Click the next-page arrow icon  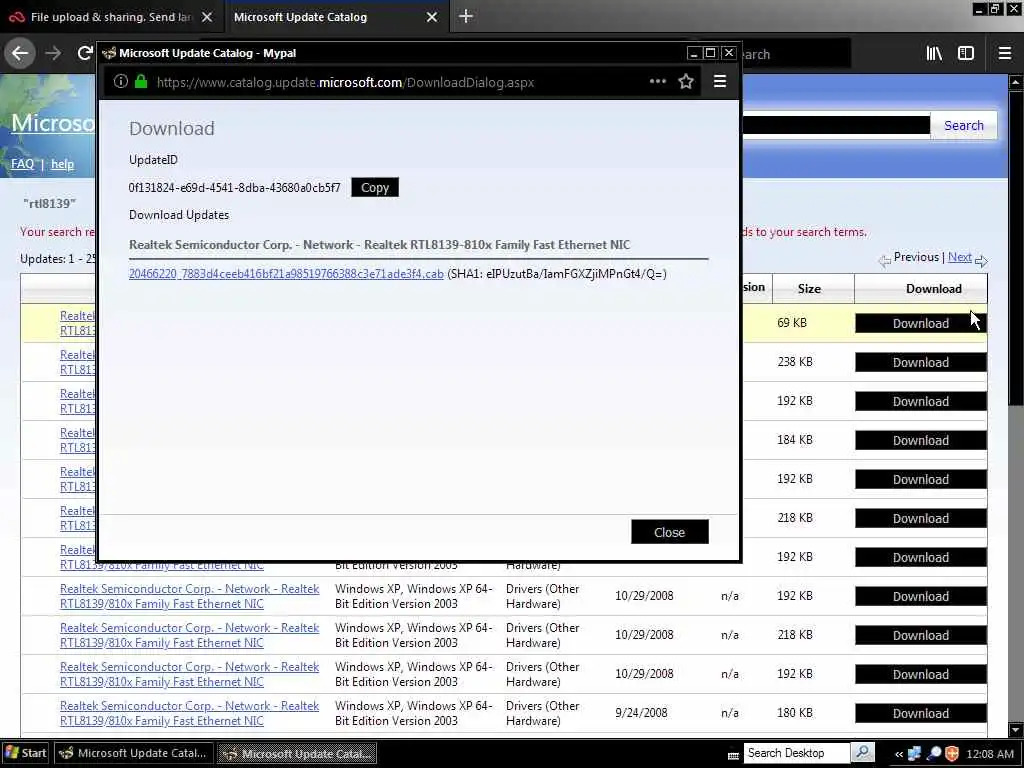pyautogui.click(x=981, y=261)
